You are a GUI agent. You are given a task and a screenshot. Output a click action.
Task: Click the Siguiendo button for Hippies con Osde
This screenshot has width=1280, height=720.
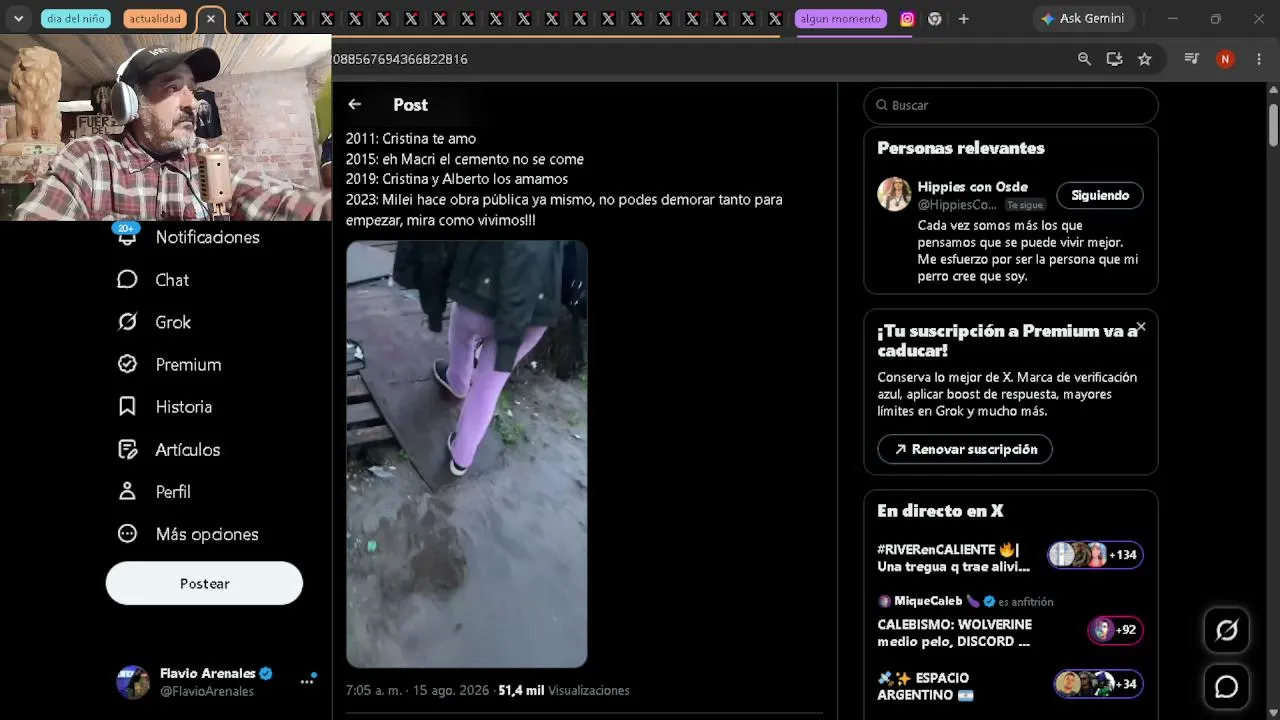[x=1100, y=195]
